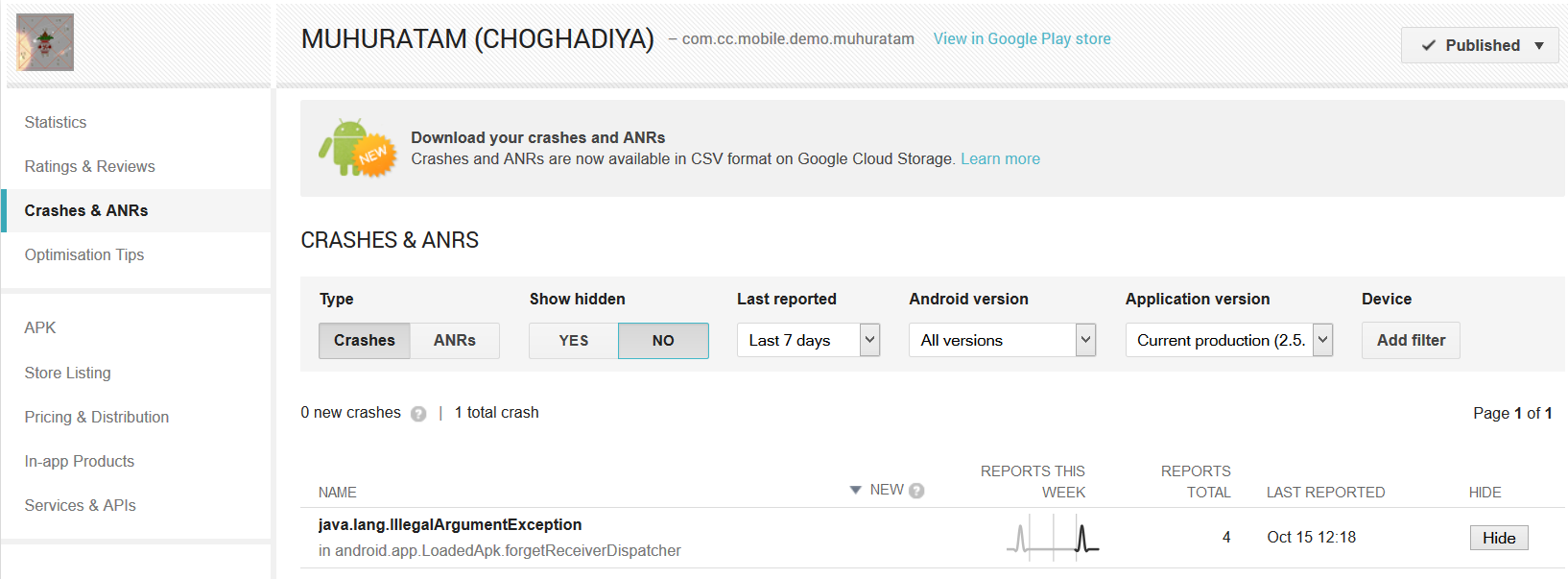This screenshot has width=1568, height=579.
Task: Click the Add filter button
Action: pyautogui.click(x=1411, y=340)
